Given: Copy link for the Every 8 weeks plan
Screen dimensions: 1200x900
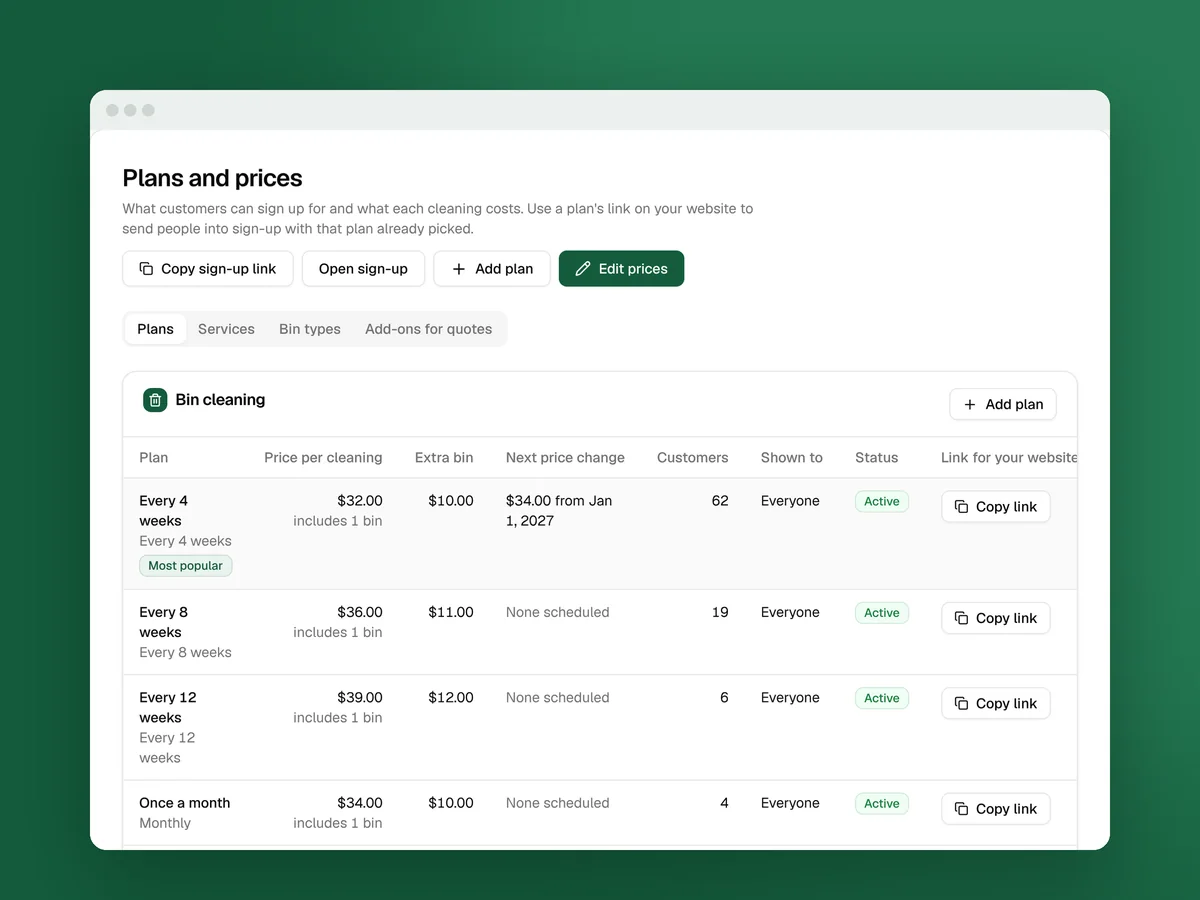Looking at the screenshot, I should [x=996, y=618].
